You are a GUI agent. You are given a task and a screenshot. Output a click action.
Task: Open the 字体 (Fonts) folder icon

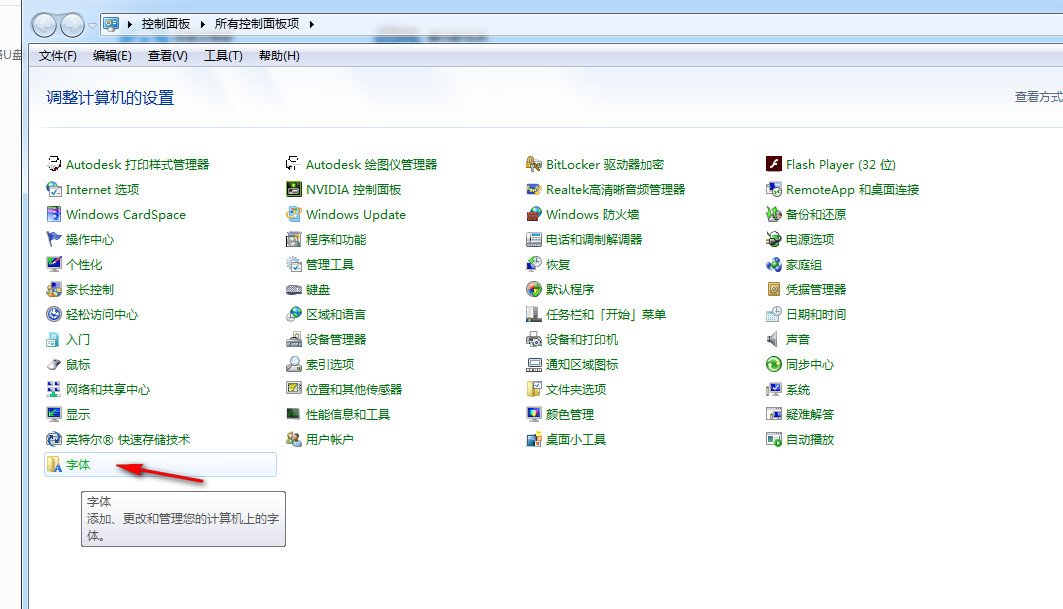pyautogui.click(x=54, y=465)
